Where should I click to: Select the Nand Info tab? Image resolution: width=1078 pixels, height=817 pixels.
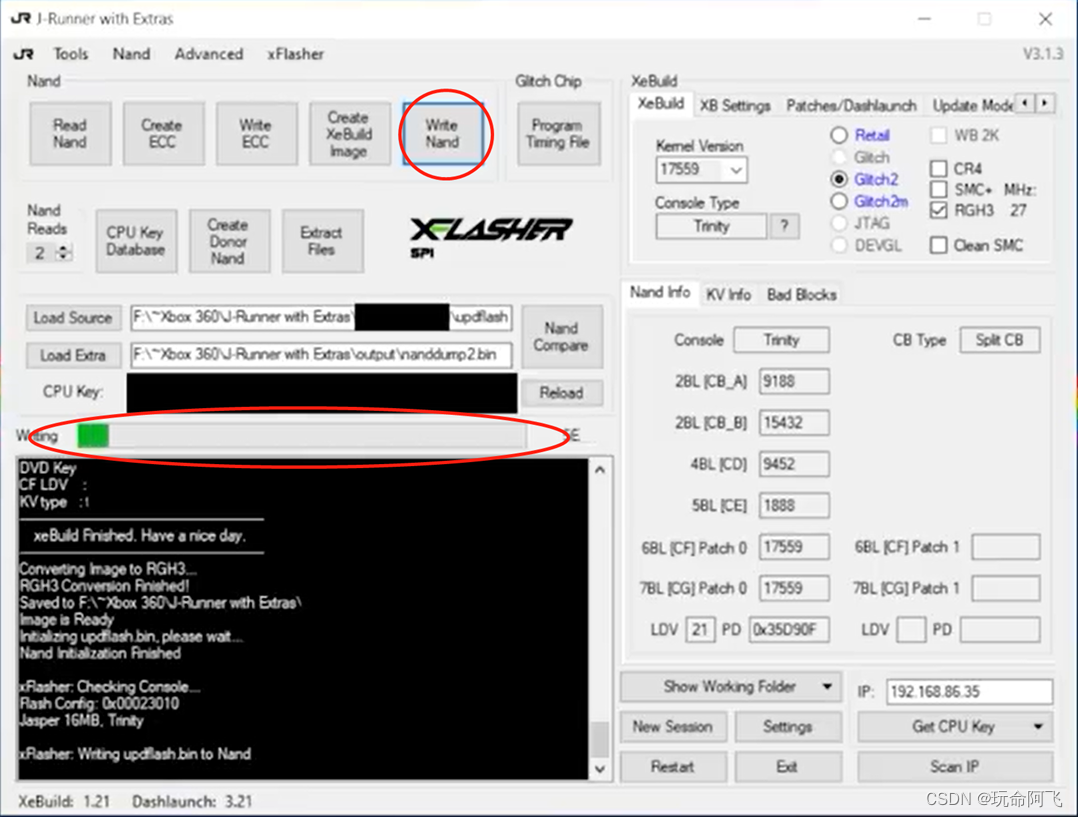coord(659,292)
